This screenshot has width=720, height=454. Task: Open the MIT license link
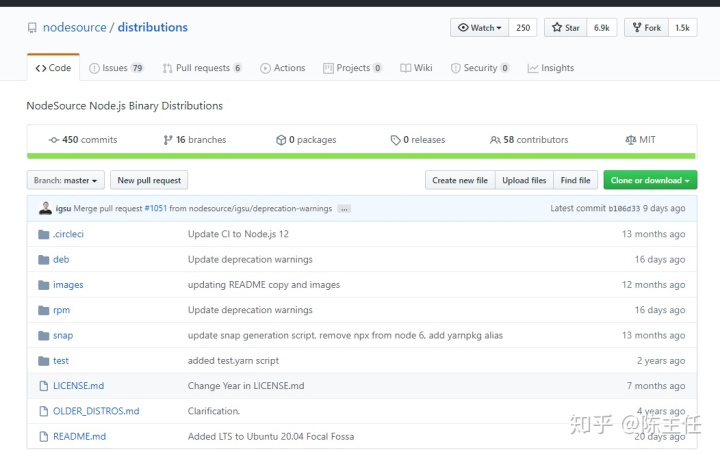641,140
